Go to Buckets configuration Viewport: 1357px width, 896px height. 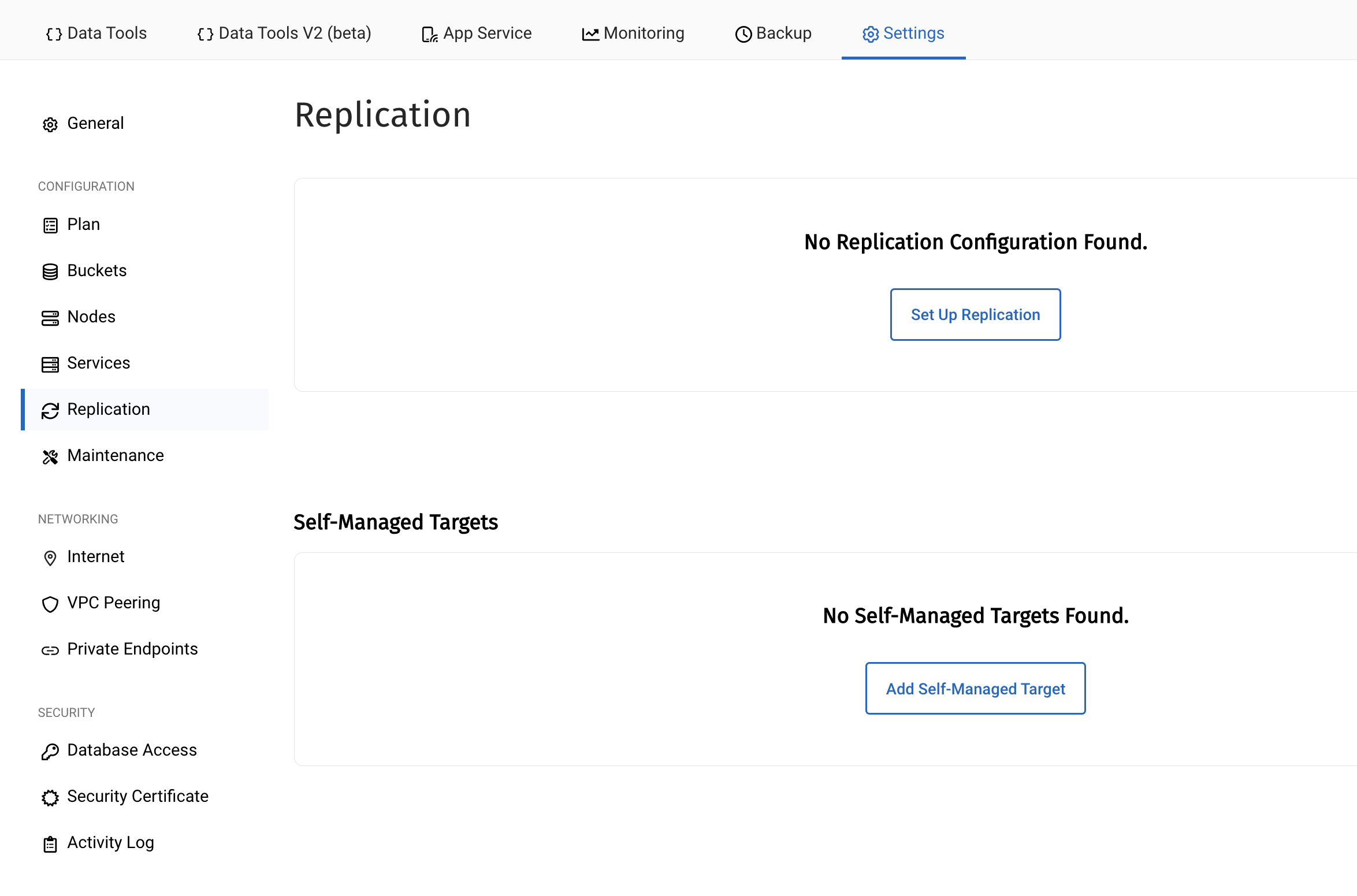pyautogui.click(x=144, y=270)
